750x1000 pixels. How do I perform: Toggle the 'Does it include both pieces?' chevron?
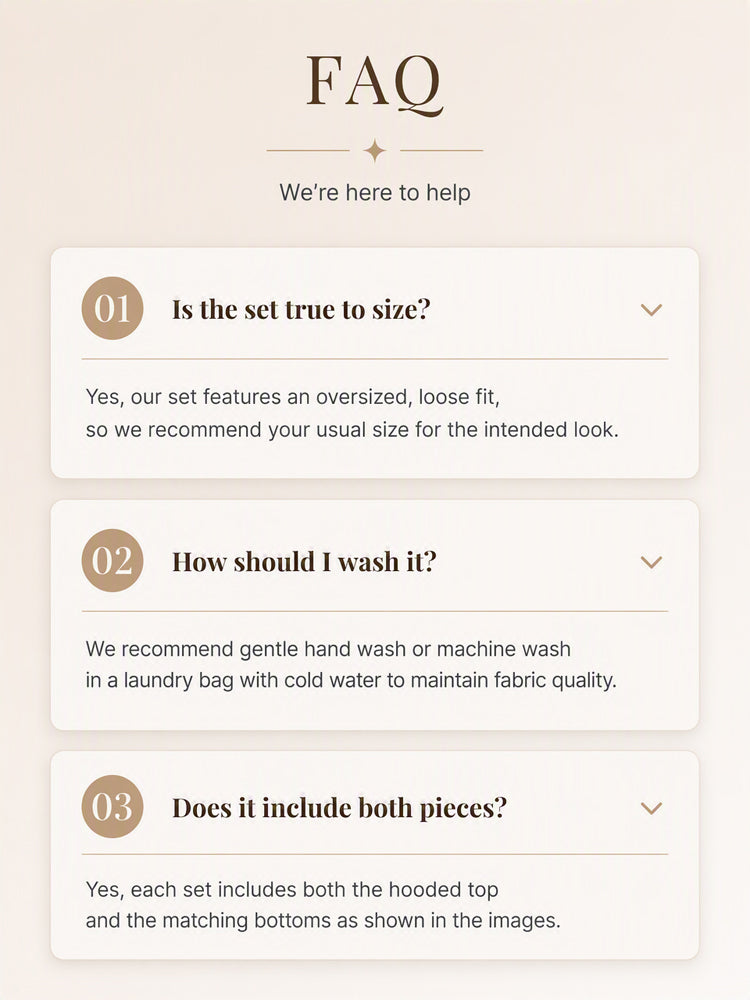click(651, 808)
